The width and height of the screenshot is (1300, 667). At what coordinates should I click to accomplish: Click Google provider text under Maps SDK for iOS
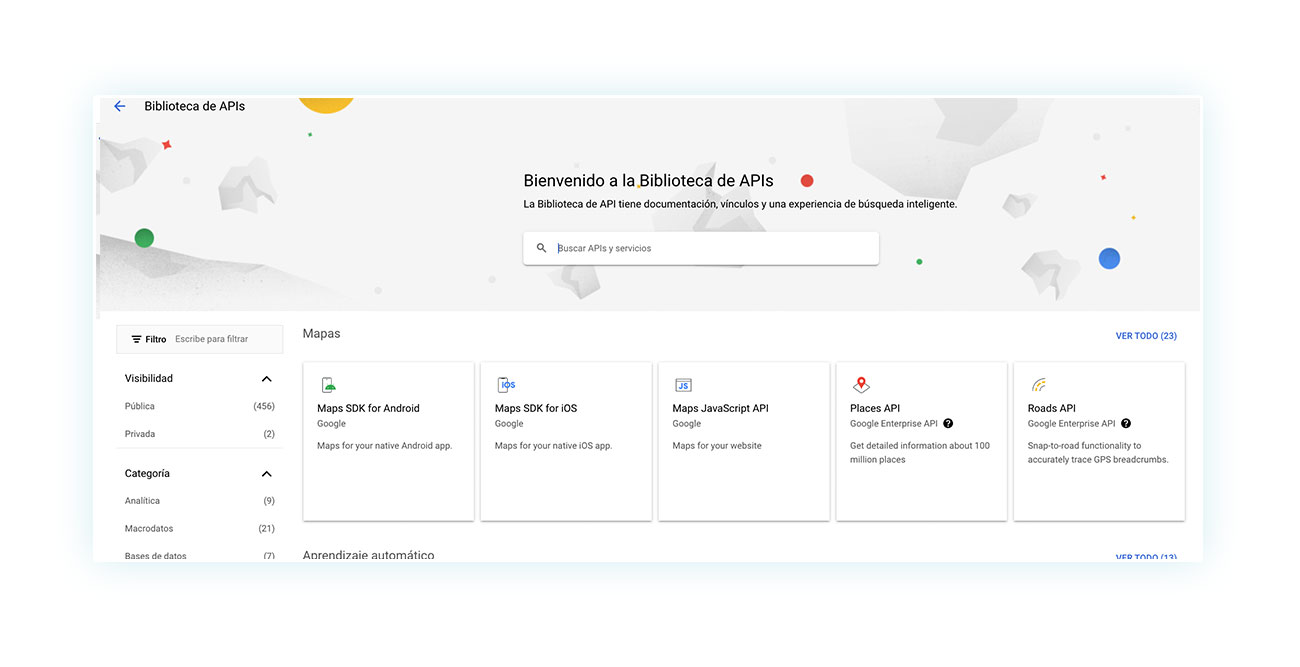click(x=509, y=424)
